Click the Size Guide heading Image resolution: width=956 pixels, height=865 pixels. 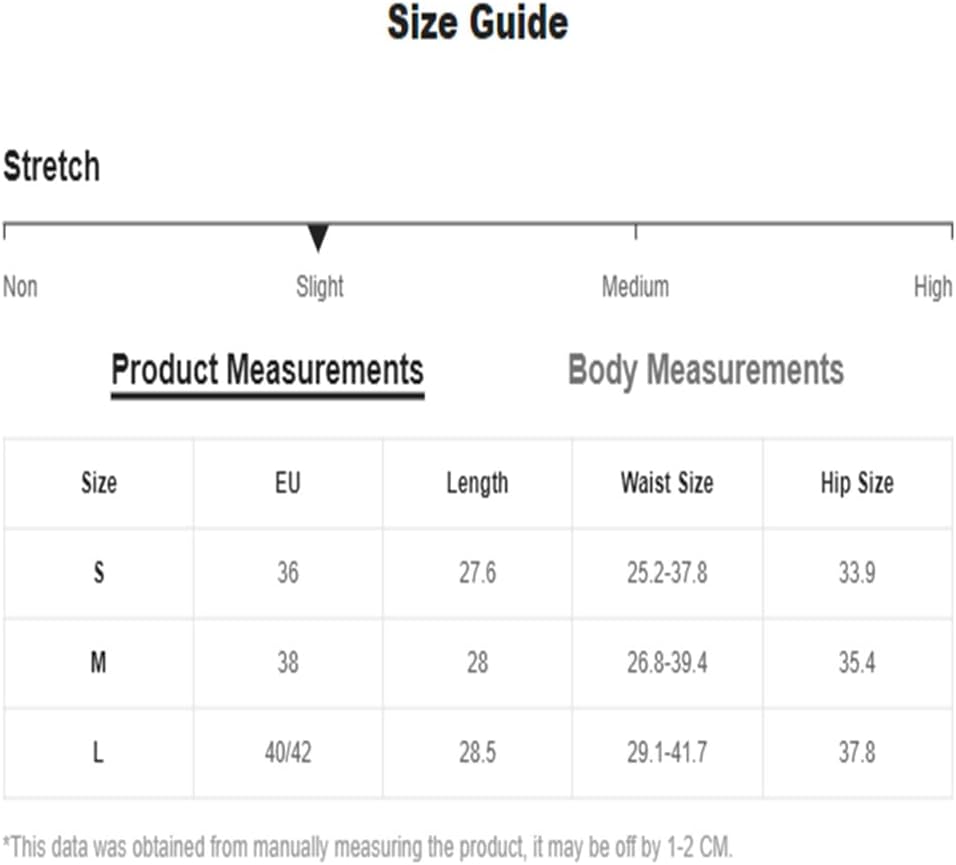[x=478, y=23]
